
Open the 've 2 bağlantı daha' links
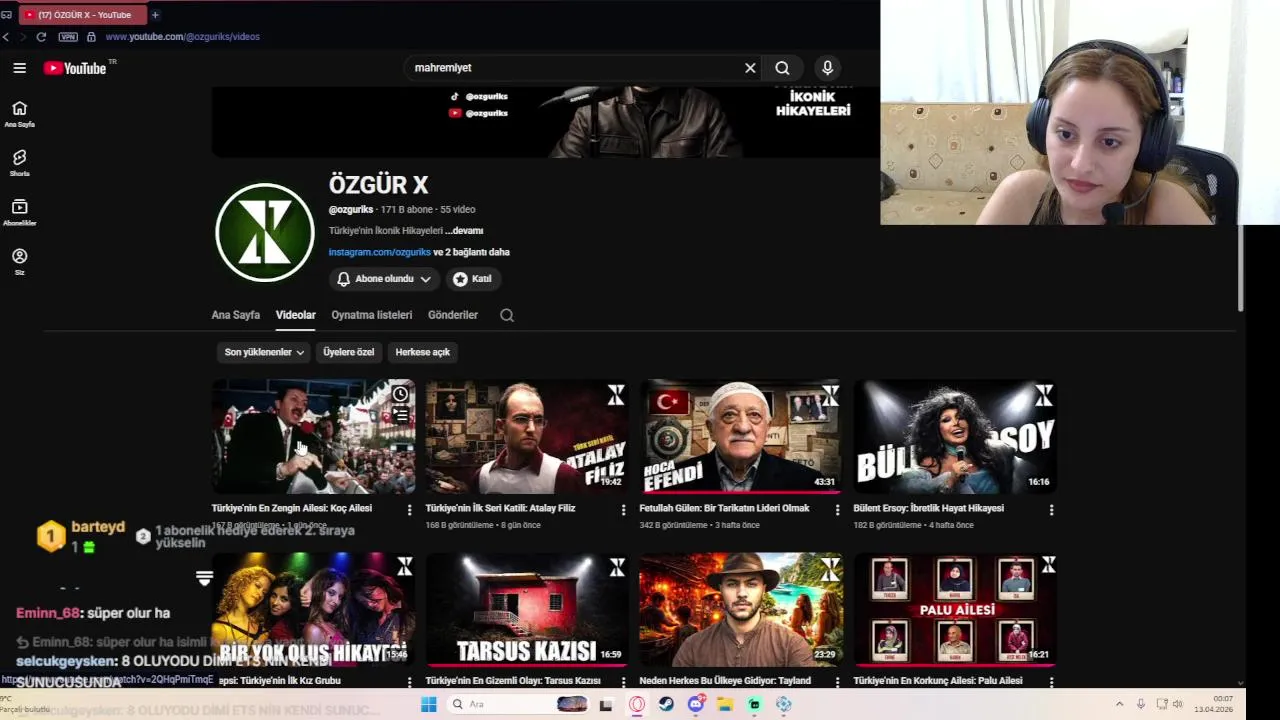click(x=471, y=252)
